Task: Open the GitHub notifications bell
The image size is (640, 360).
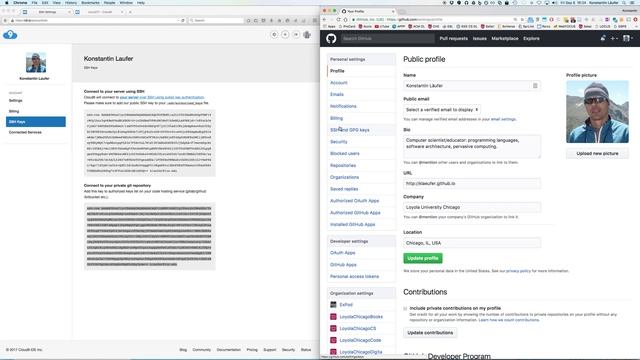Action: click(x=603, y=38)
